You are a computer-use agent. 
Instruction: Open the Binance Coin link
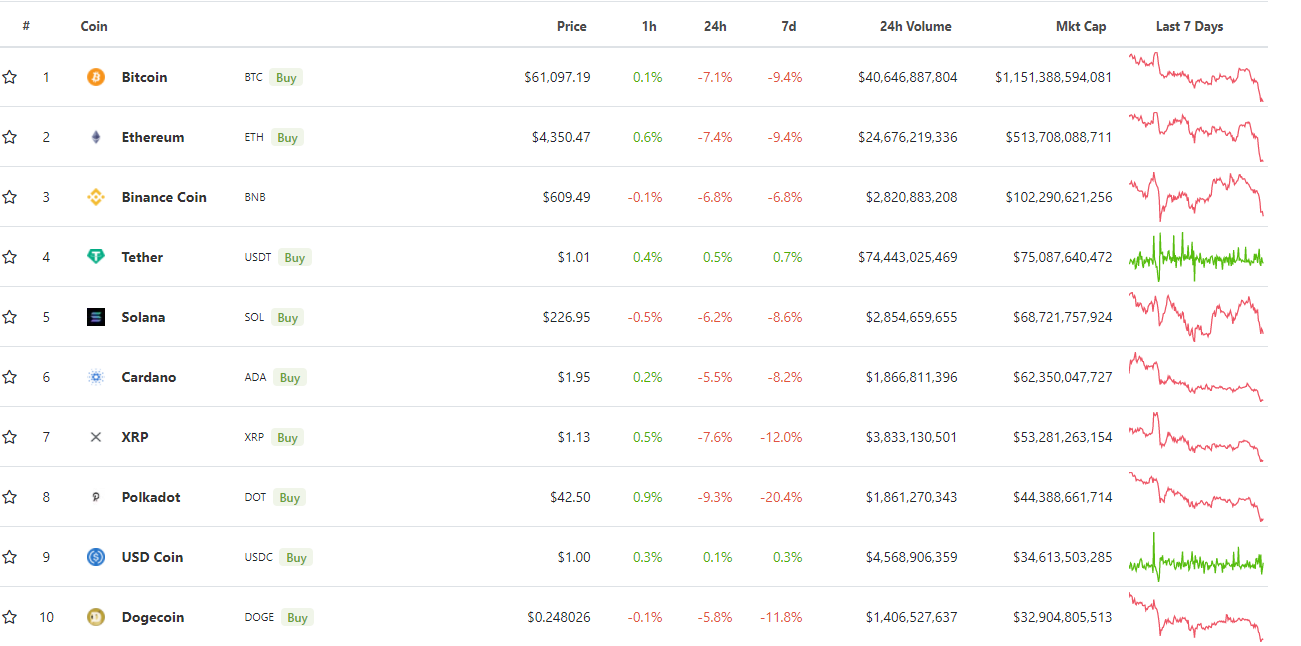(x=164, y=197)
